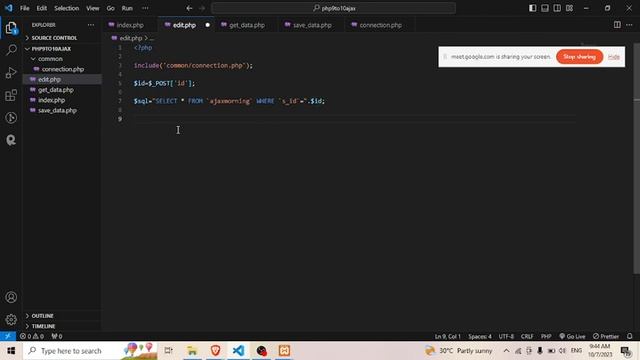Click Go Live server status button
Image resolution: width=640 pixels, height=360 pixels.
(572, 336)
